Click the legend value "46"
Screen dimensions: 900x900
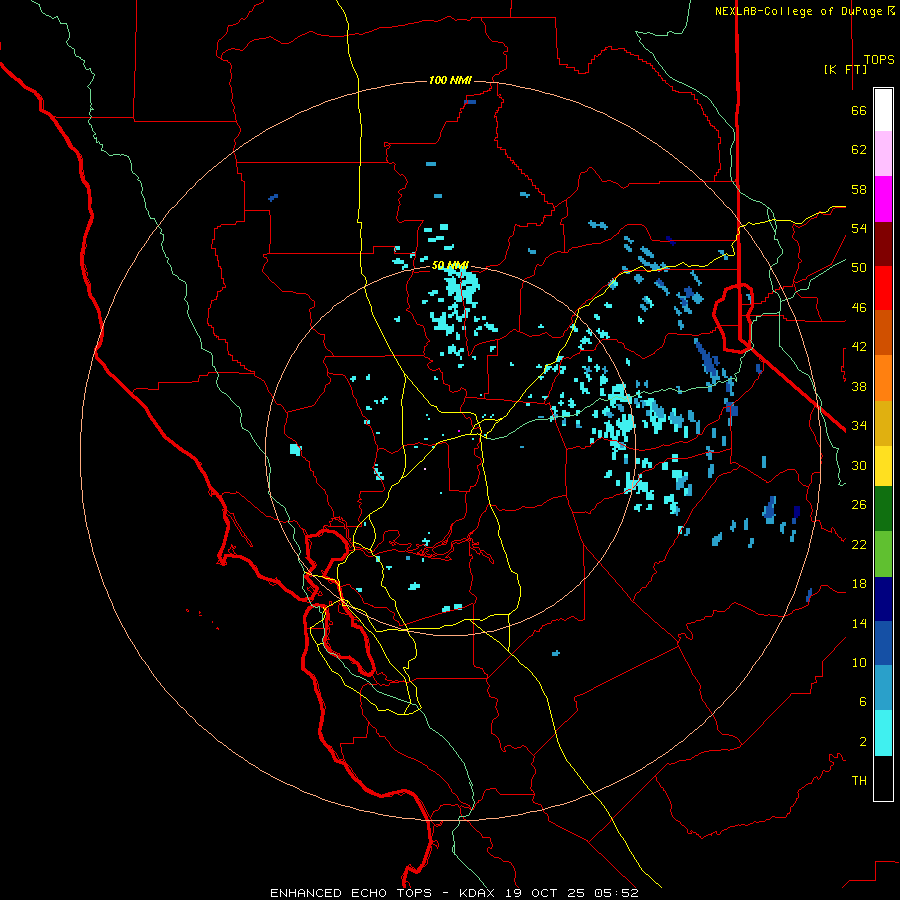pos(859,308)
